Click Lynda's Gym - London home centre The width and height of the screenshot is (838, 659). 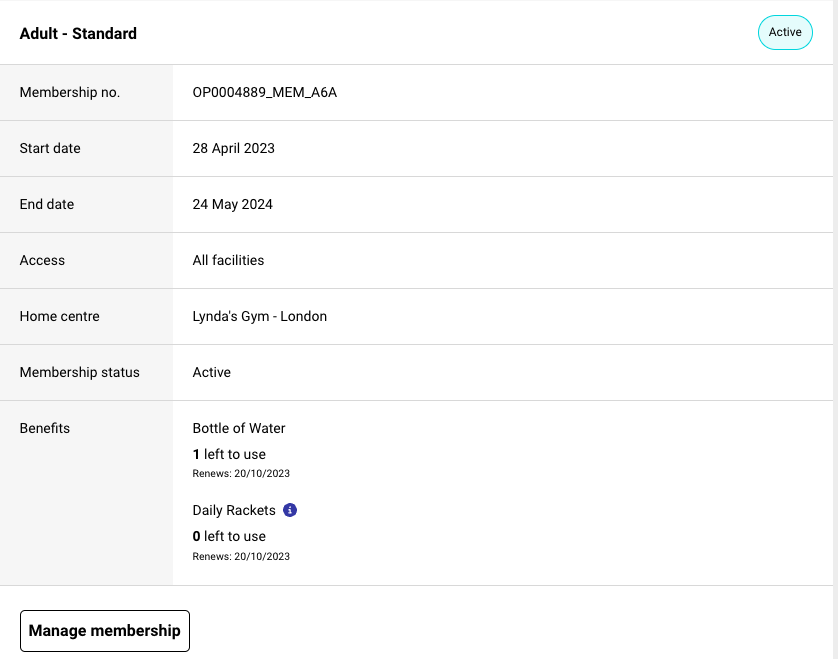260,316
